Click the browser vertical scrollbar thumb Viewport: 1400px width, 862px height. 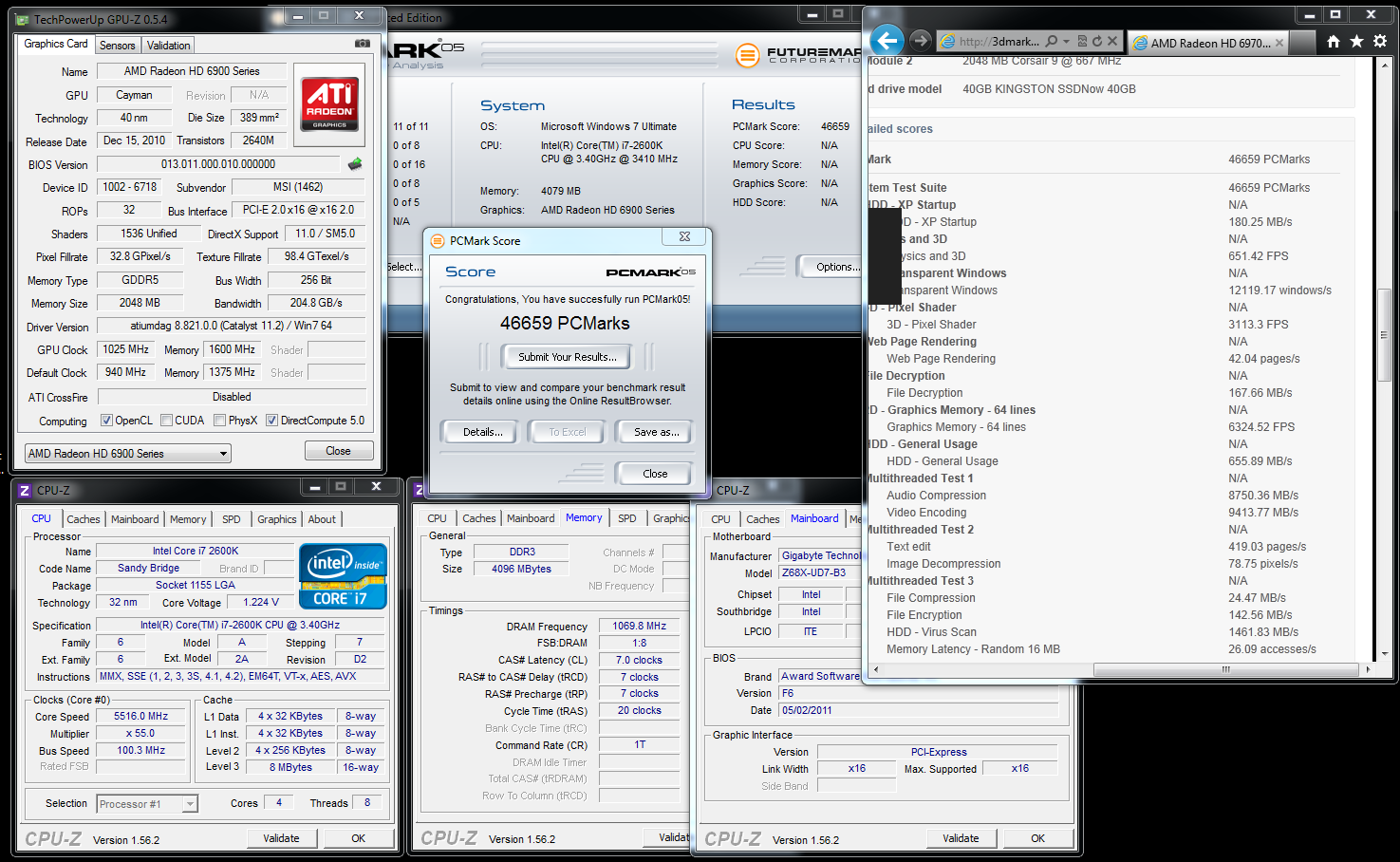[x=1384, y=337]
